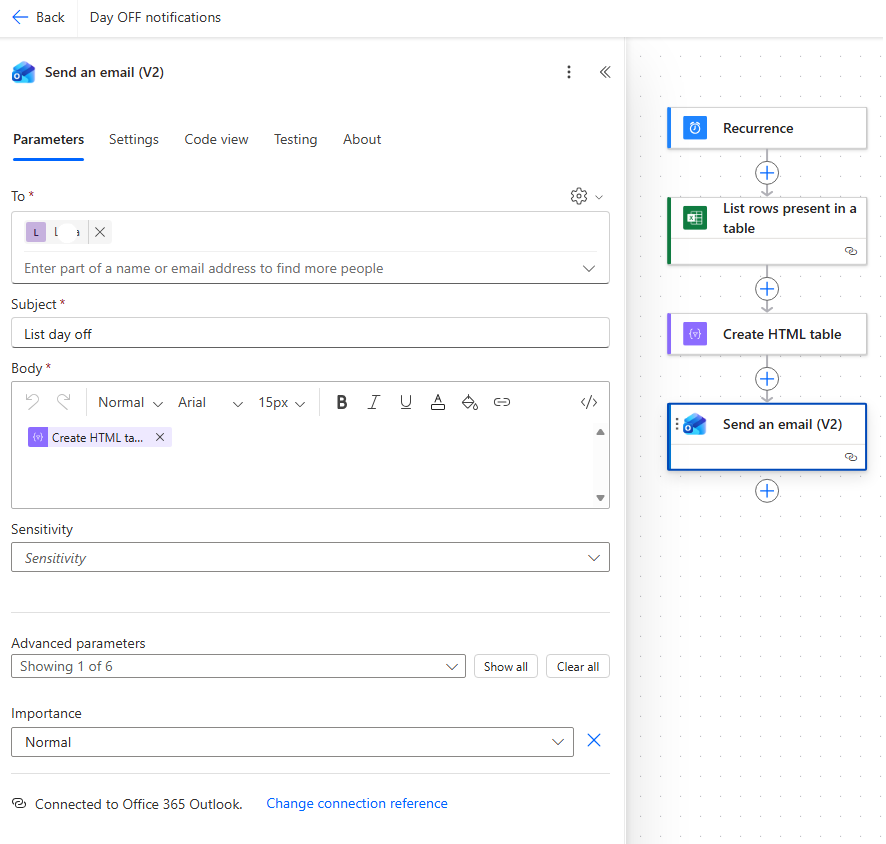Remove the Create HTML table token

(x=160, y=437)
